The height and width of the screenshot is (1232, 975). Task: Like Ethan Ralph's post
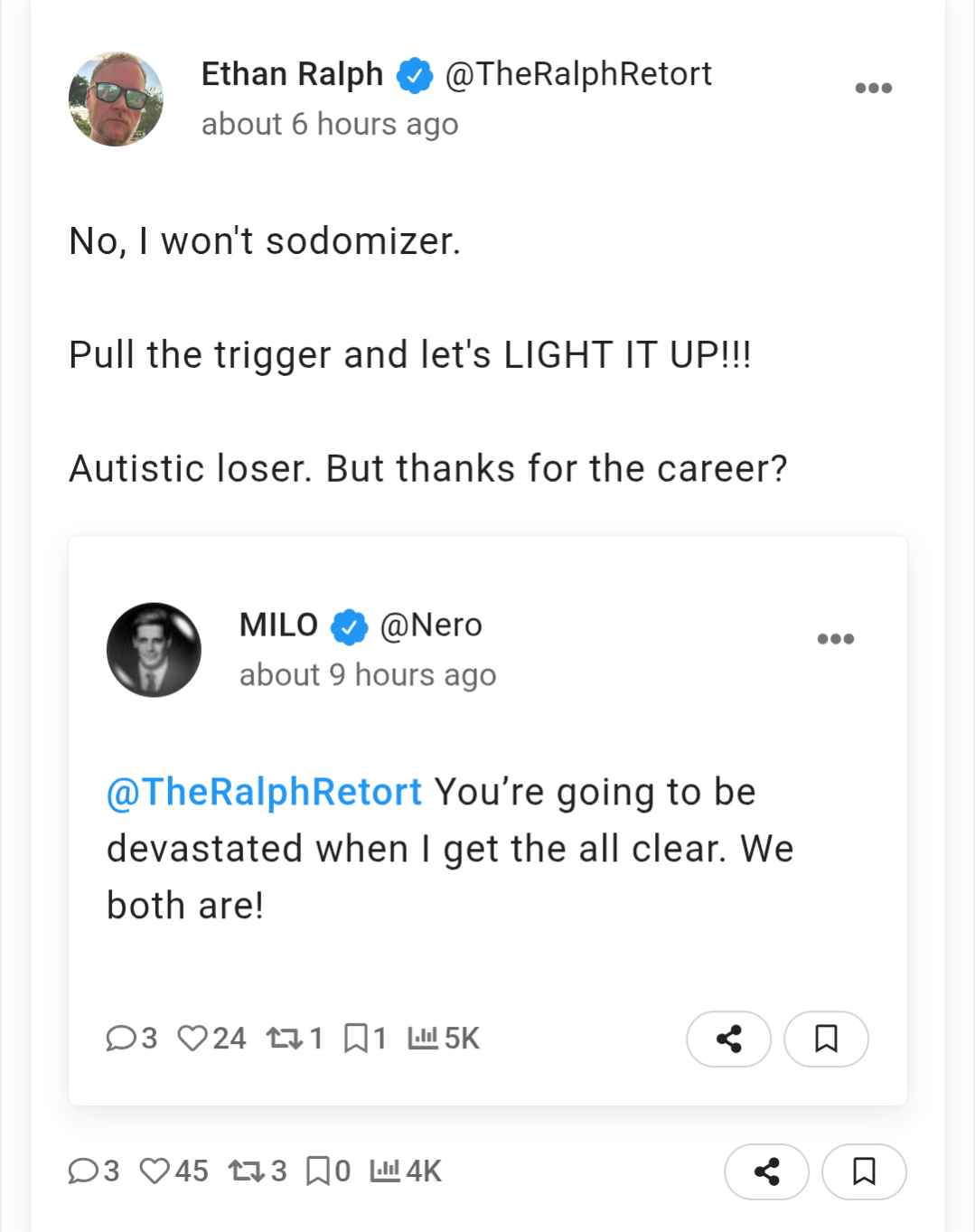pyautogui.click(x=155, y=1171)
